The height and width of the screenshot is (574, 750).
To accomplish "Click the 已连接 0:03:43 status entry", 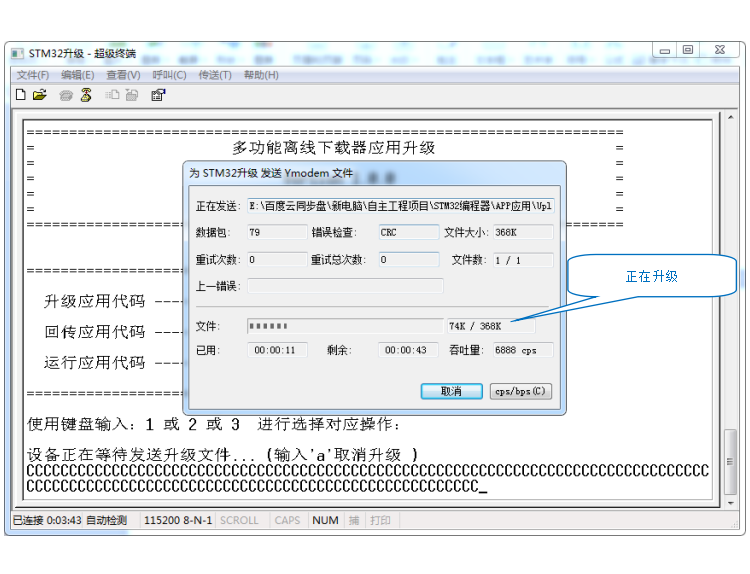I will click(x=47, y=520).
